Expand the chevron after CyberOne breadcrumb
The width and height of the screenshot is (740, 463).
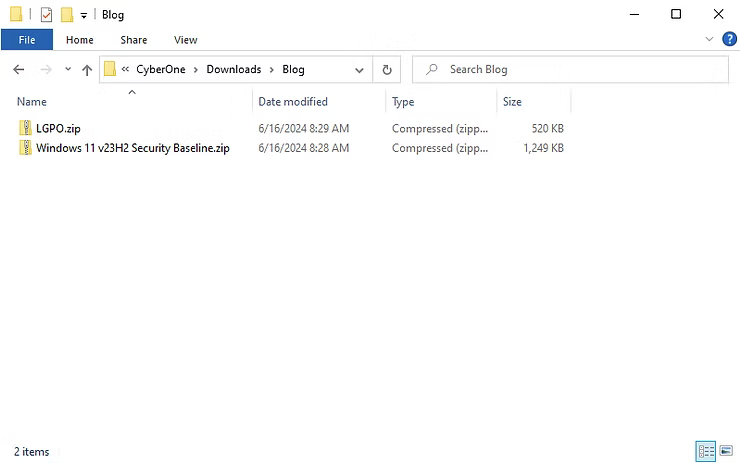click(x=195, y=70)
